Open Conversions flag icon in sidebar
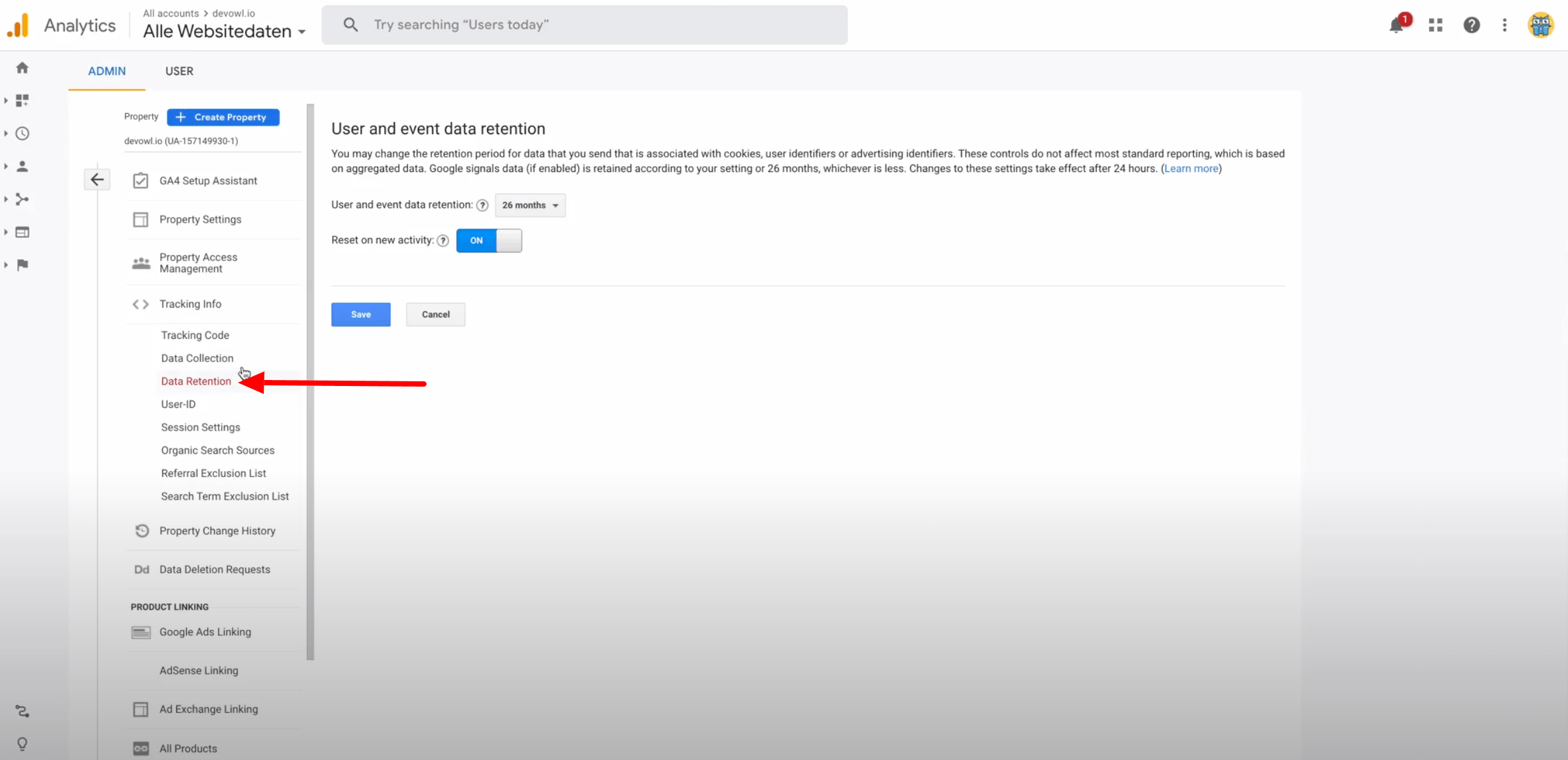Image resolution: width=1568 pixels, height=760 pixels. (x=23, y=265)
